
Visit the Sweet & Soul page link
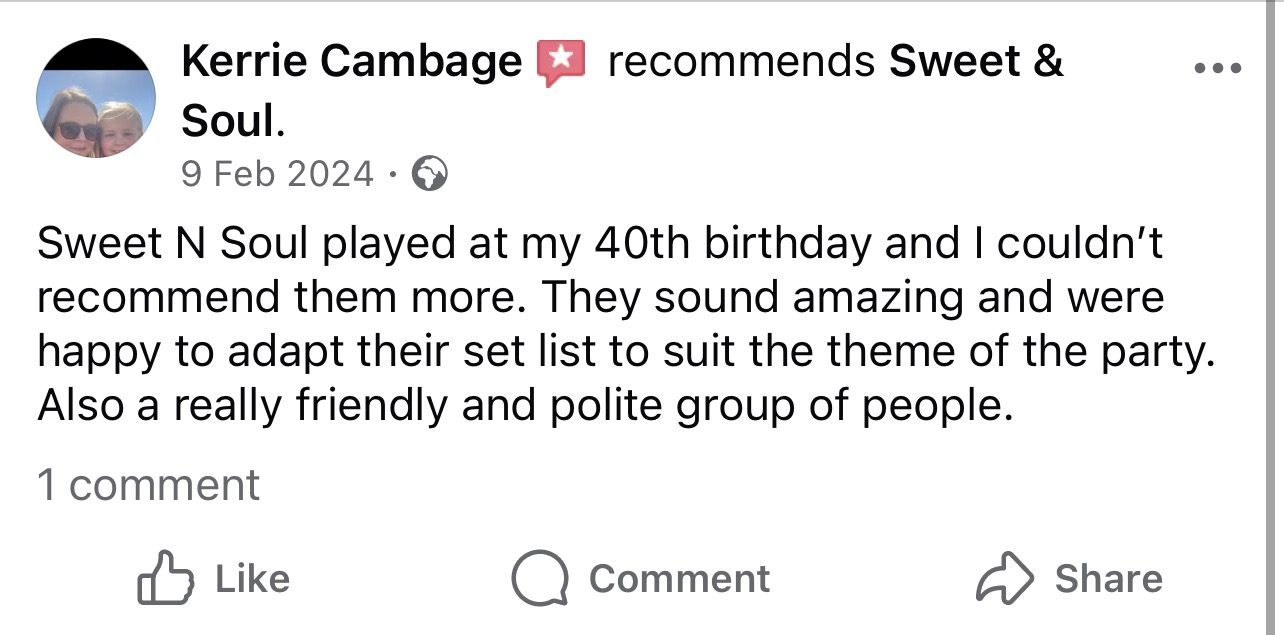(x=976, y=63)
